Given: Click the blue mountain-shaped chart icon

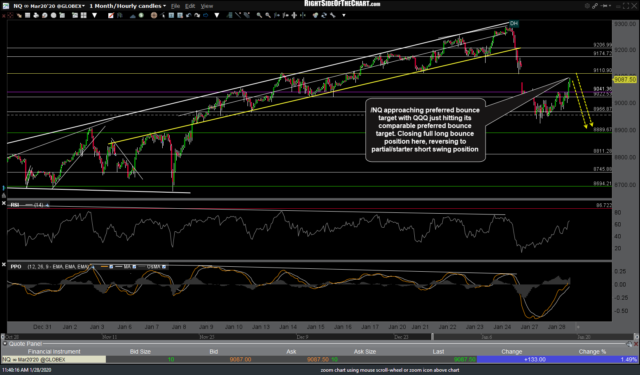Looking at the screenshot, I should coord(133,16).
